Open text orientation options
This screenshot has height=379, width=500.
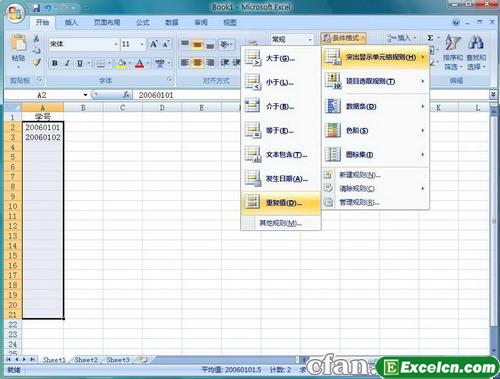226,44
